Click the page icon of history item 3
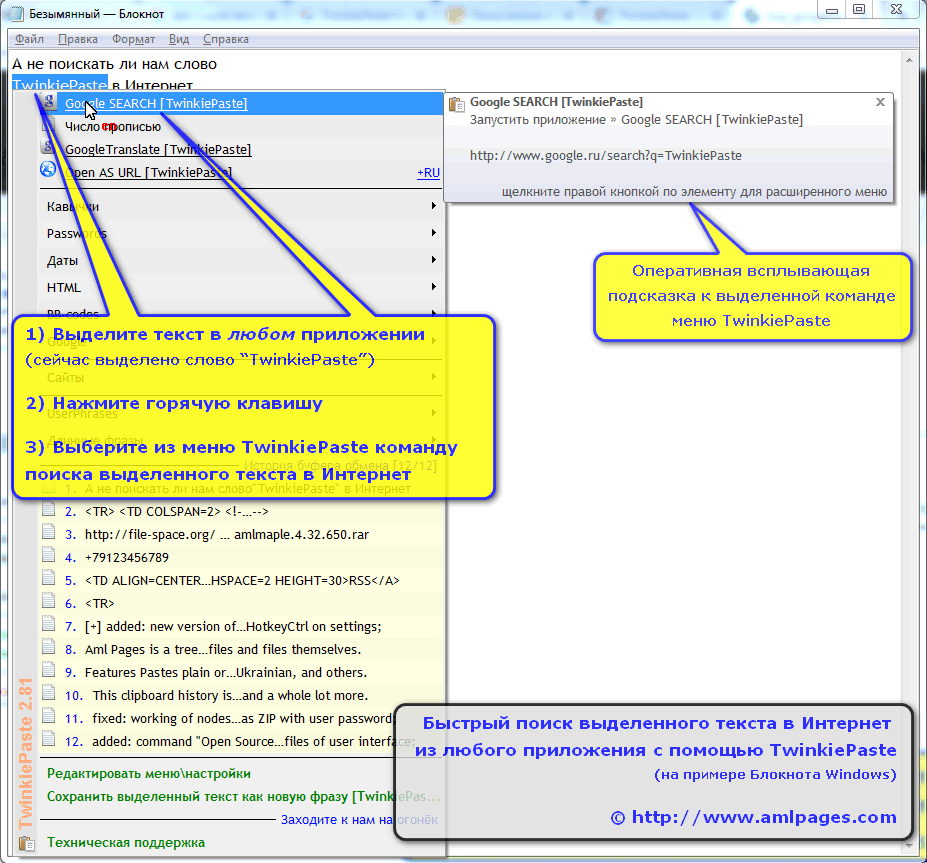927x863 pixels. [48, 532]
